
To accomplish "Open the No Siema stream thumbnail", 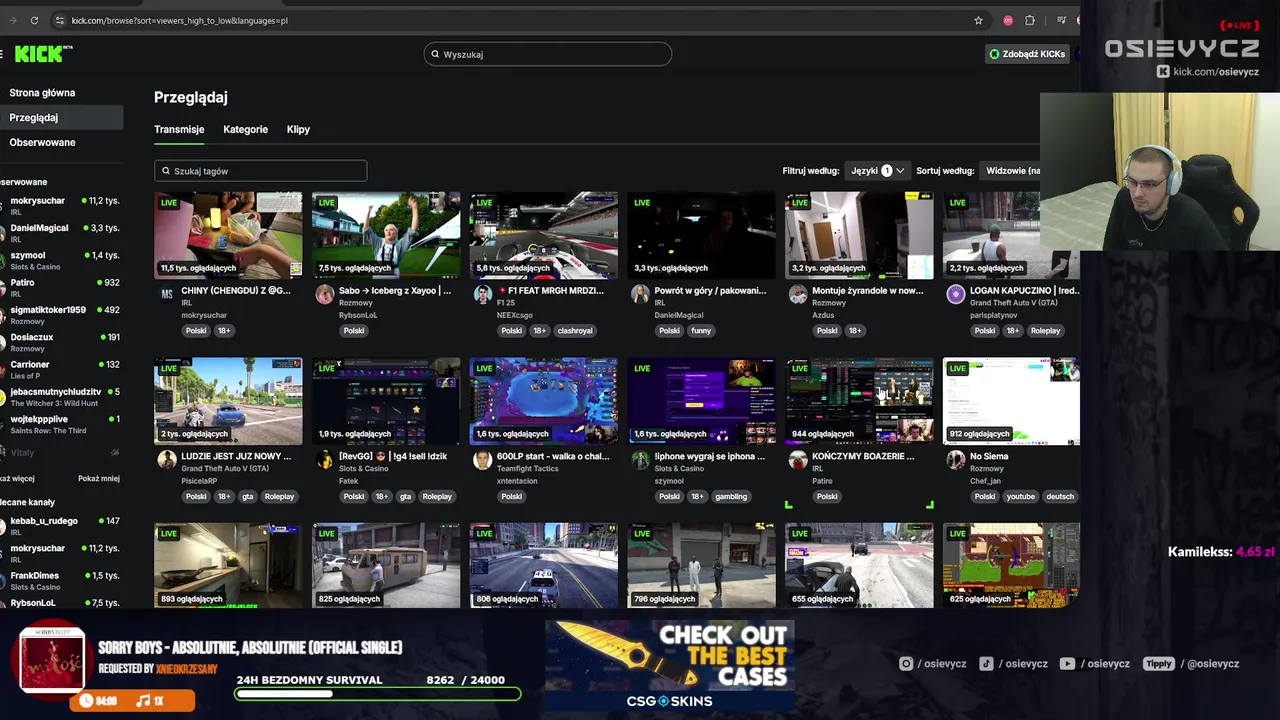I will [x=1011, y=401].
